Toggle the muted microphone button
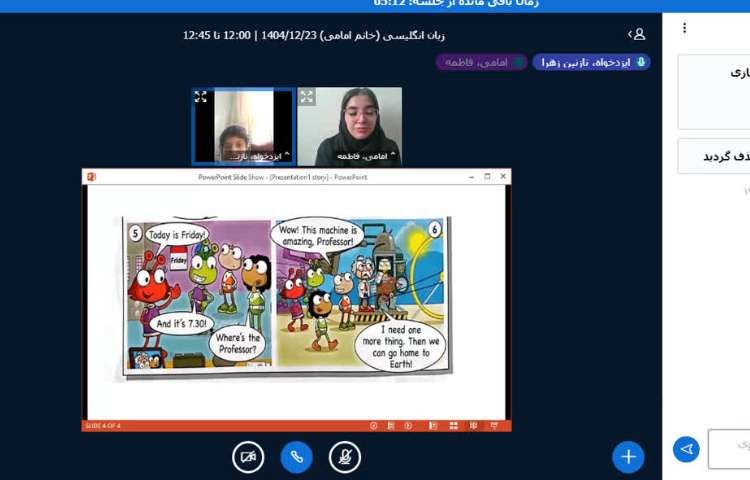Screen dimensions: 750x480 [x=344, y=457]
